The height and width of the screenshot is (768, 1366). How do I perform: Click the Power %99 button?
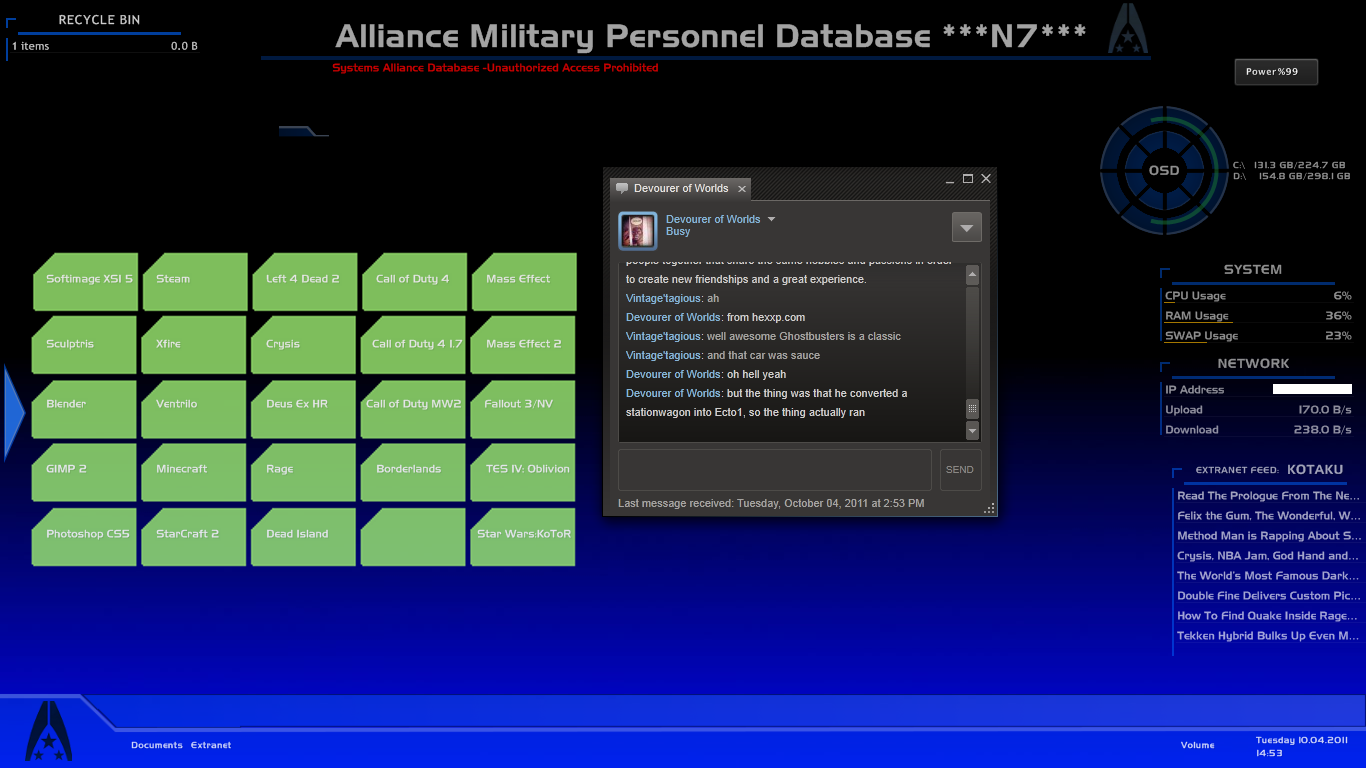coord(1276,72)
